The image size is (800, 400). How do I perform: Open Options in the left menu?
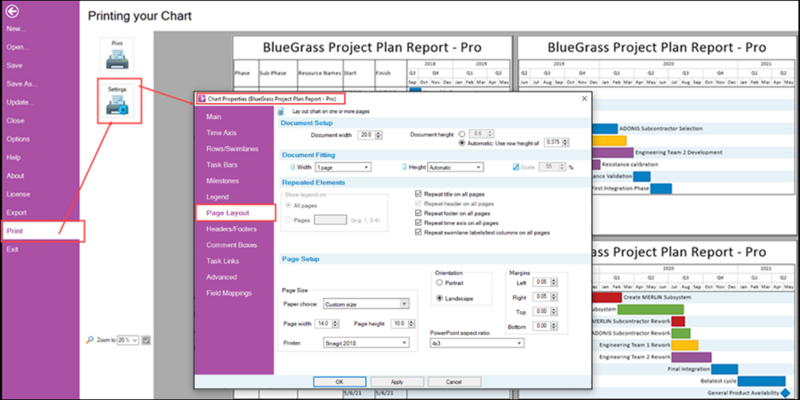point(18,139)
